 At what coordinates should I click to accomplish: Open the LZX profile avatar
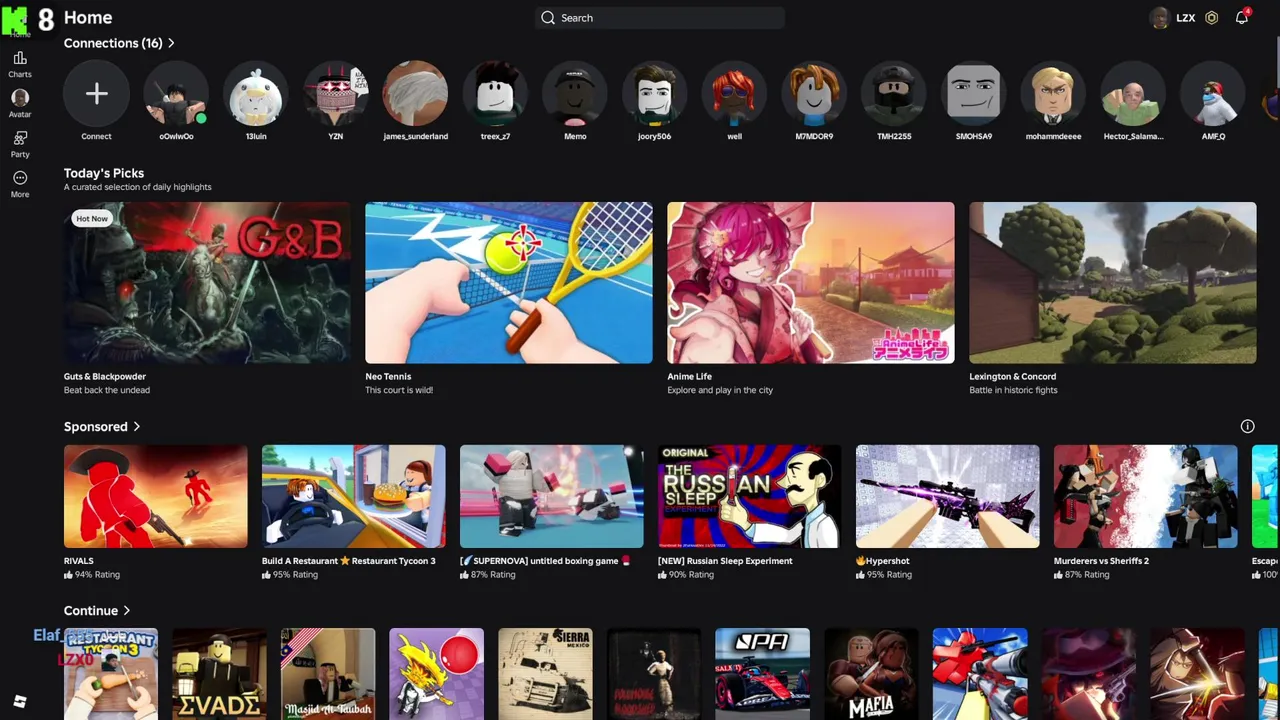coord(1160,18)
